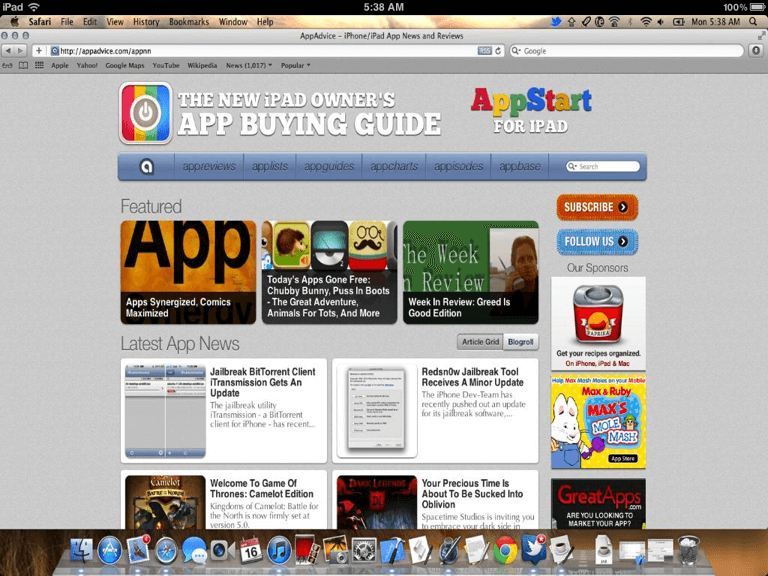Open Photo Booth icon in the dock

coord(307,550)
